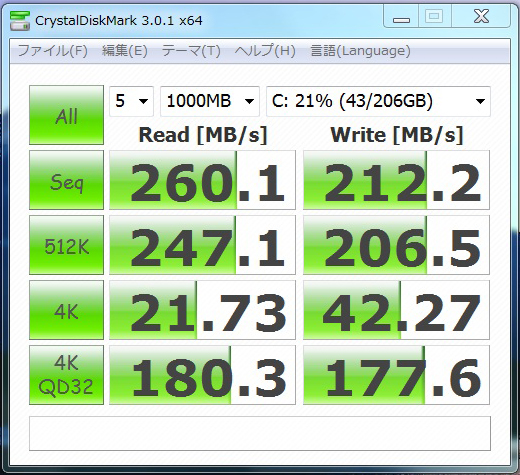Select the 4K QD32 read result 180.3
The height and width of the screenshot is (475, 520).
tap(202, 375)
